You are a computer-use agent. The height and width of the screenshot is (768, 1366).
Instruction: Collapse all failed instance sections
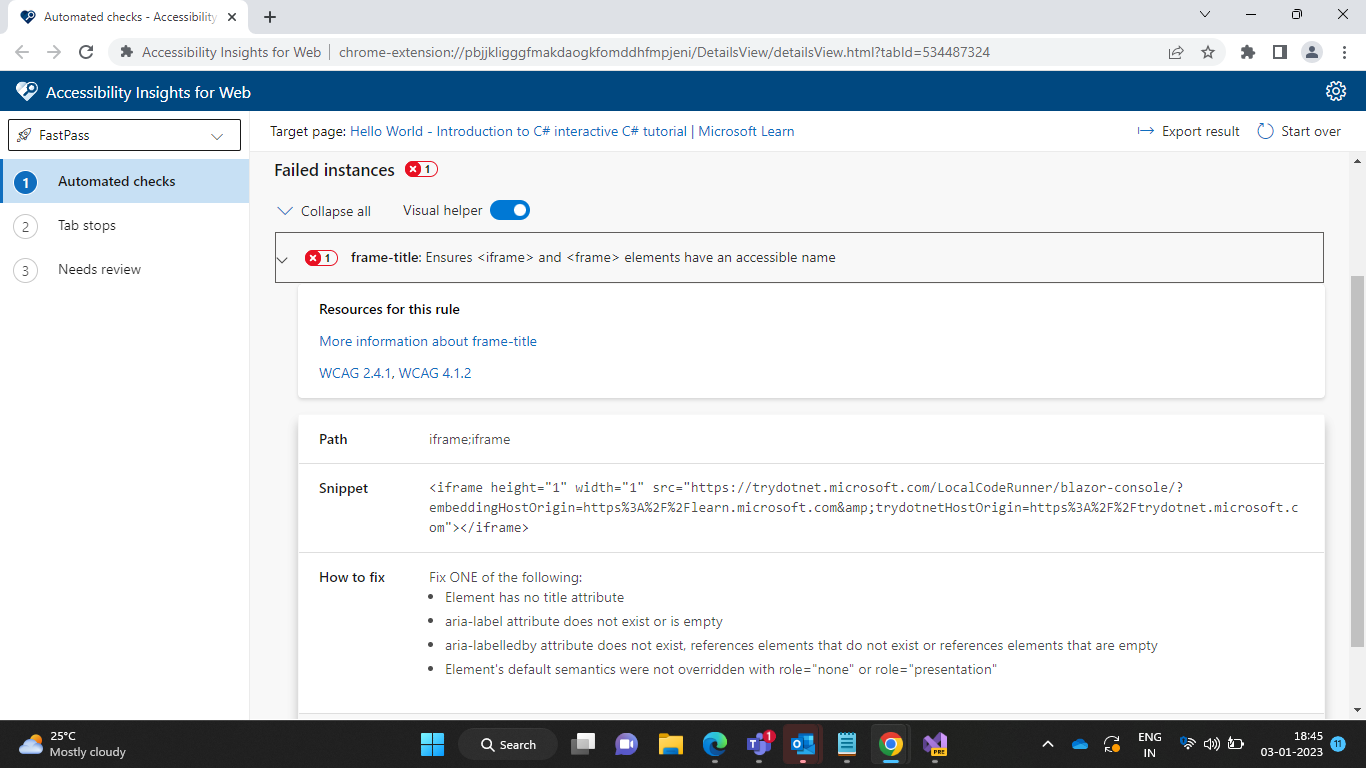[323, 210]
